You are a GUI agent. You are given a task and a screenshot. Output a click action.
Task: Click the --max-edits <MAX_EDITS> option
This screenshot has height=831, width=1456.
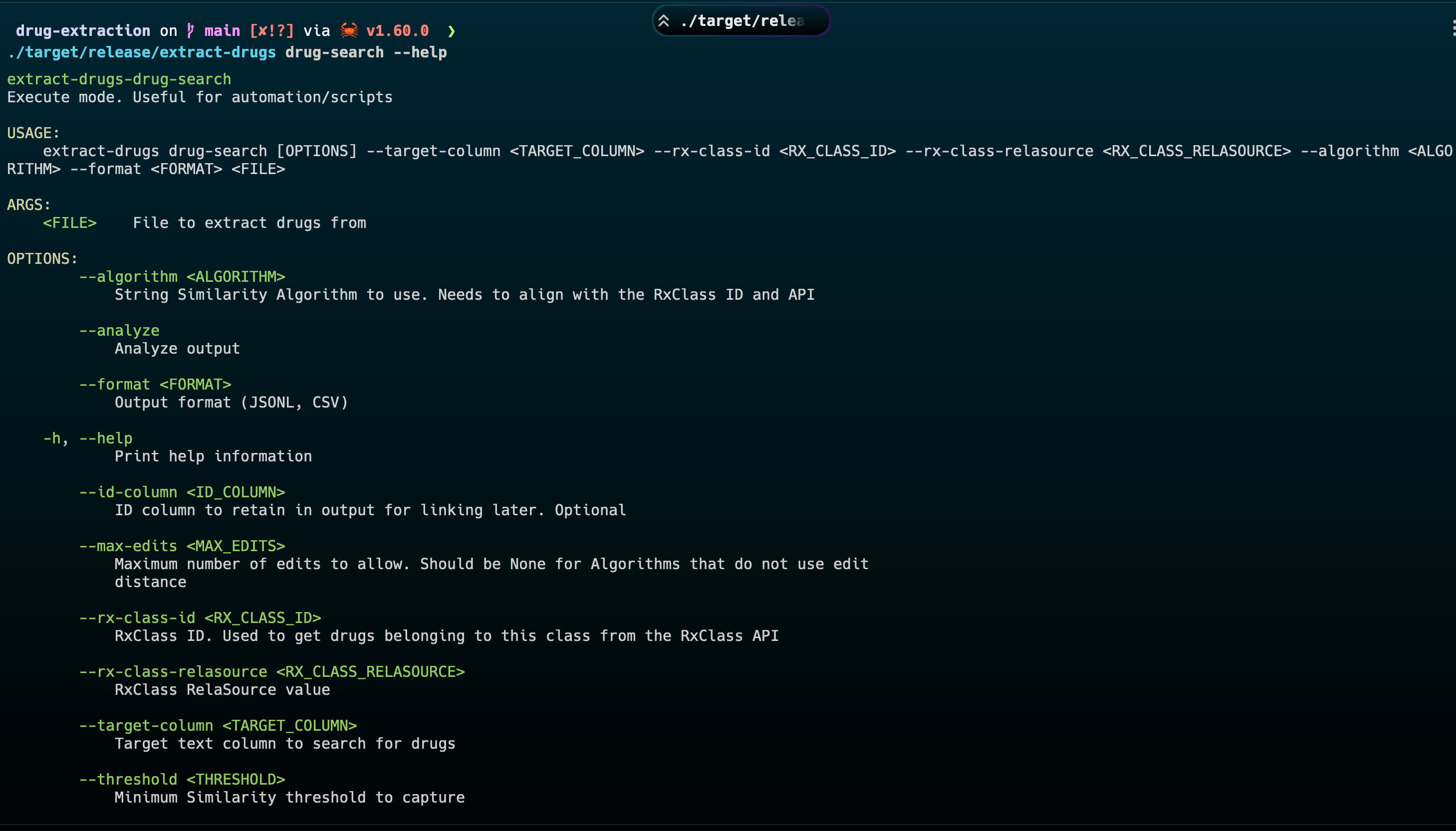[182, 546]
